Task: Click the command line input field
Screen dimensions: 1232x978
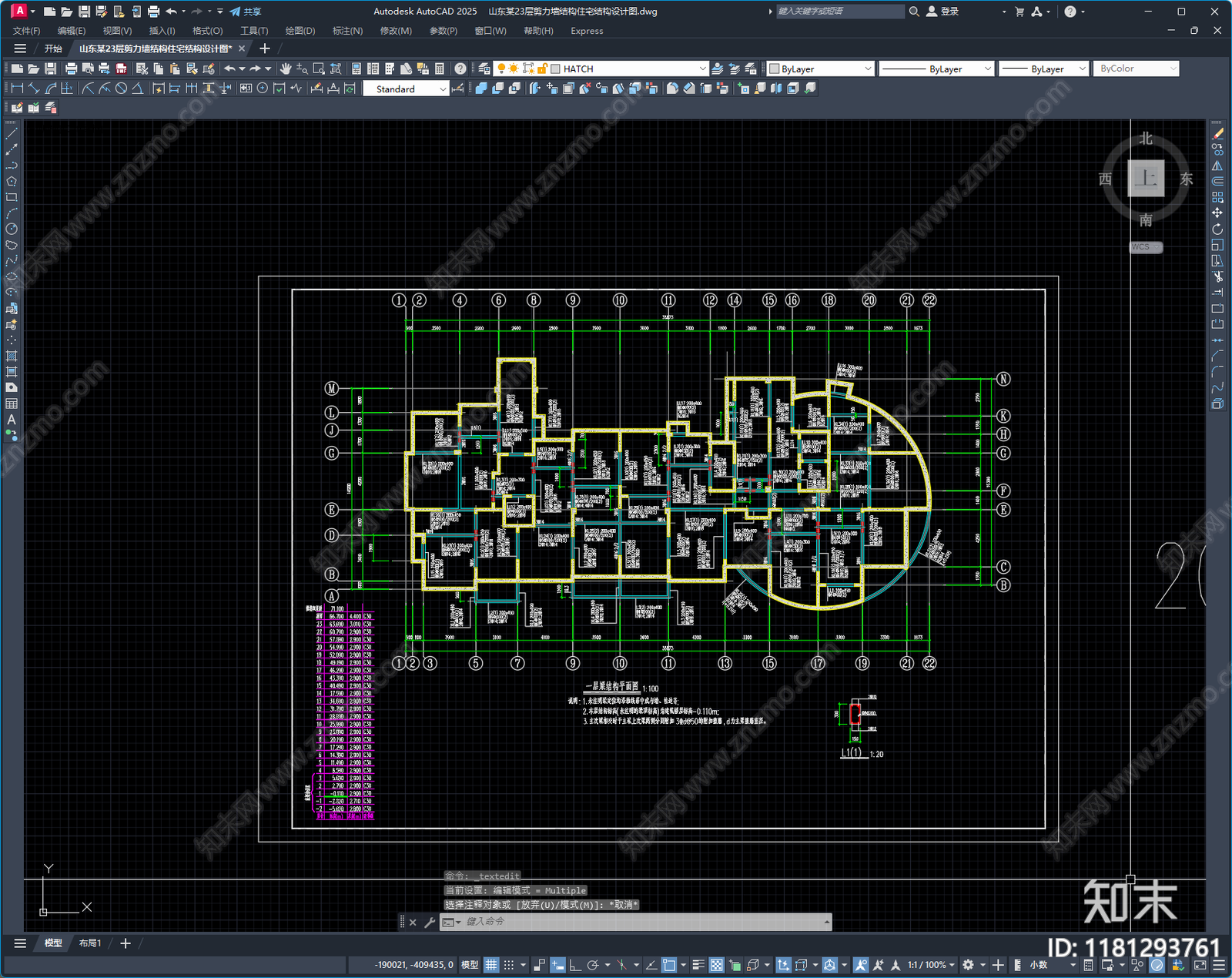Action: pos(635,922)
